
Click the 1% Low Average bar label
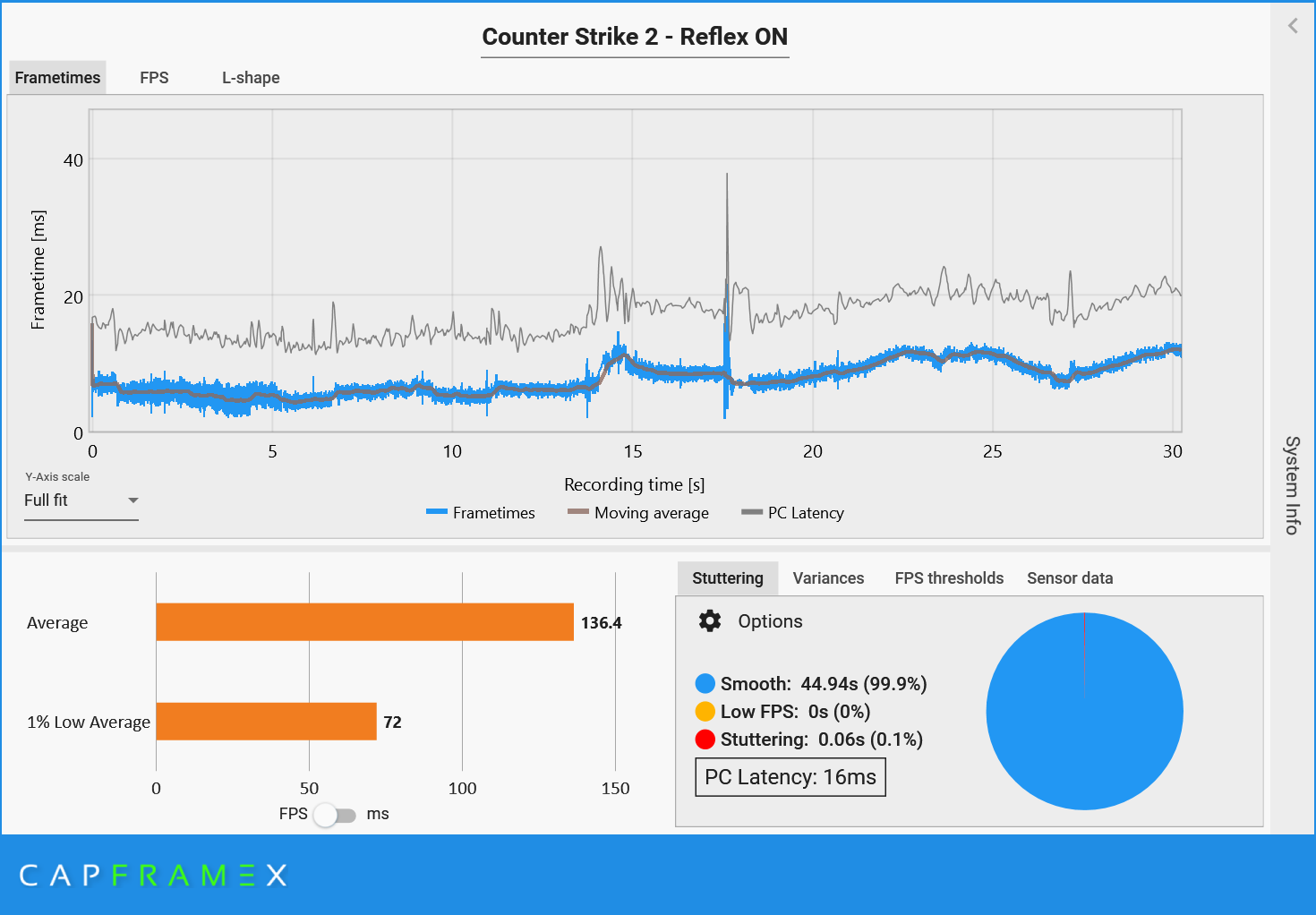click(89, 723)
